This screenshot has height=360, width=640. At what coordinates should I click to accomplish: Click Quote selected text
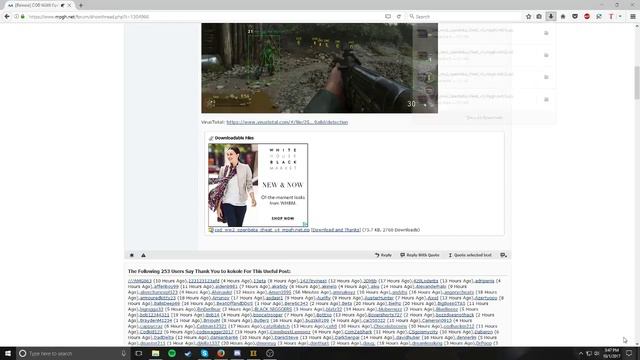coord(470,255)
